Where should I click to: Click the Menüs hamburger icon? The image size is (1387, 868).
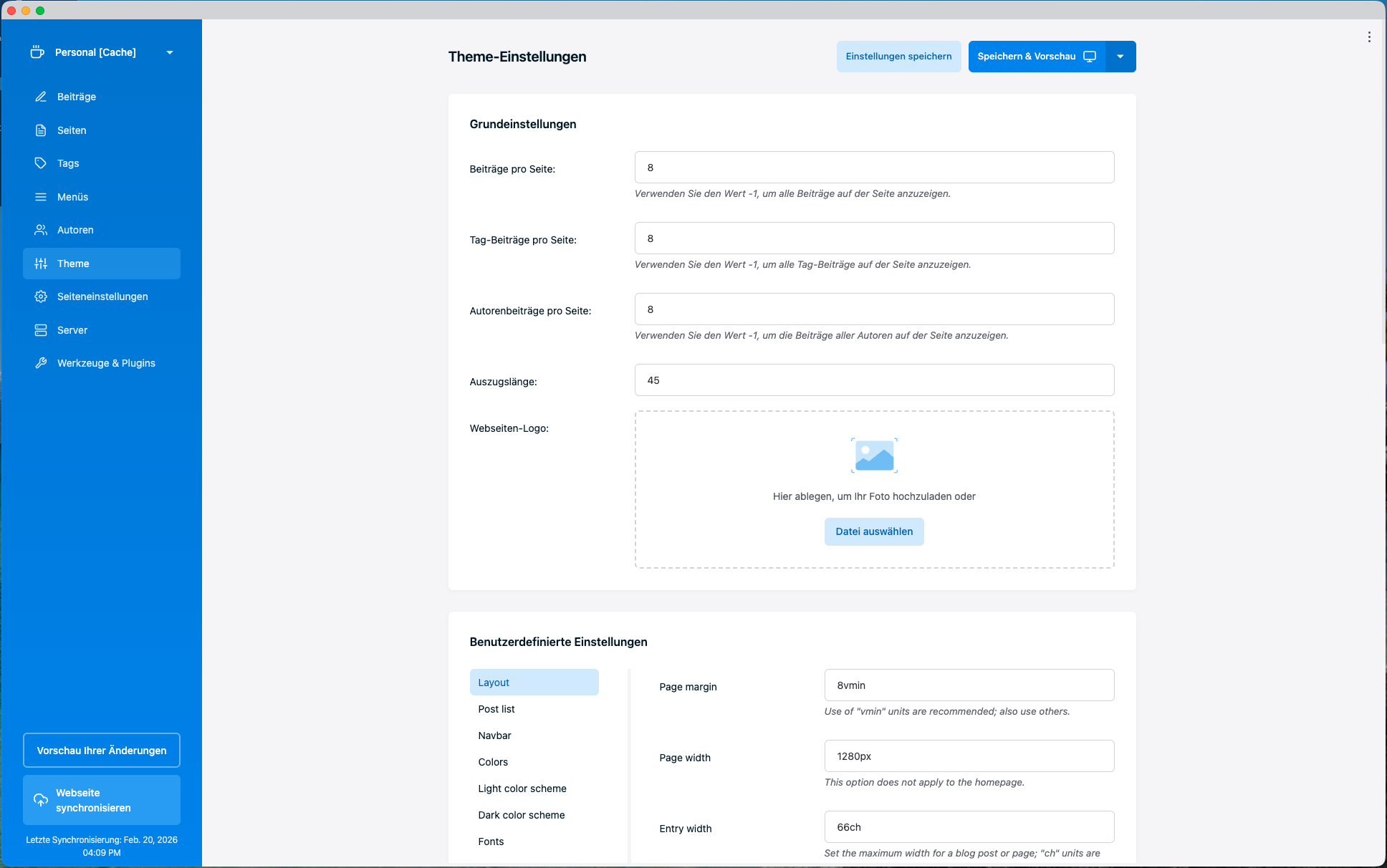41,197
